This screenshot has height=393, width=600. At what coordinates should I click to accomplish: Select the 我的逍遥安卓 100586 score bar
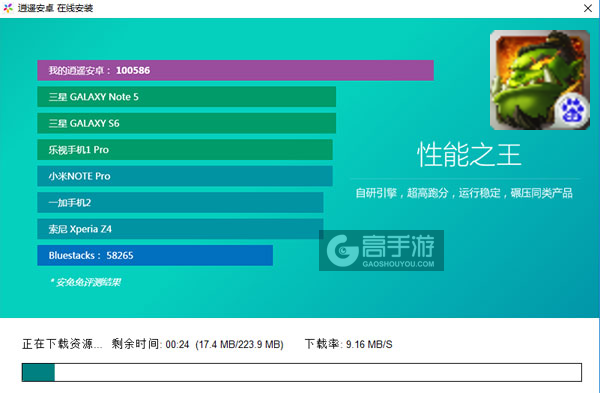click(x=235, y=70)
